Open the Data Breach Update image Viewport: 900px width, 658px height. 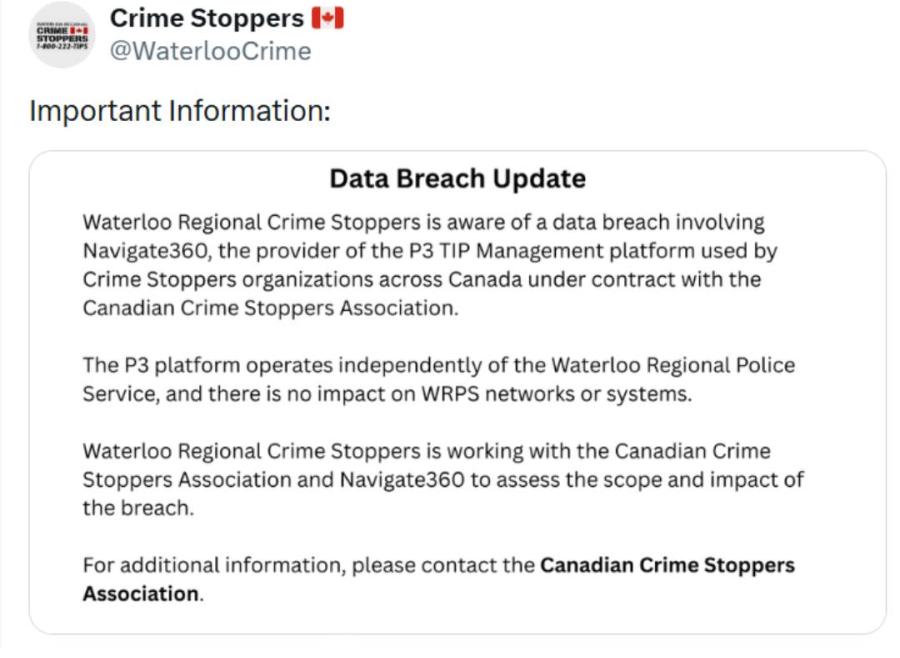(x=457, y=393)
